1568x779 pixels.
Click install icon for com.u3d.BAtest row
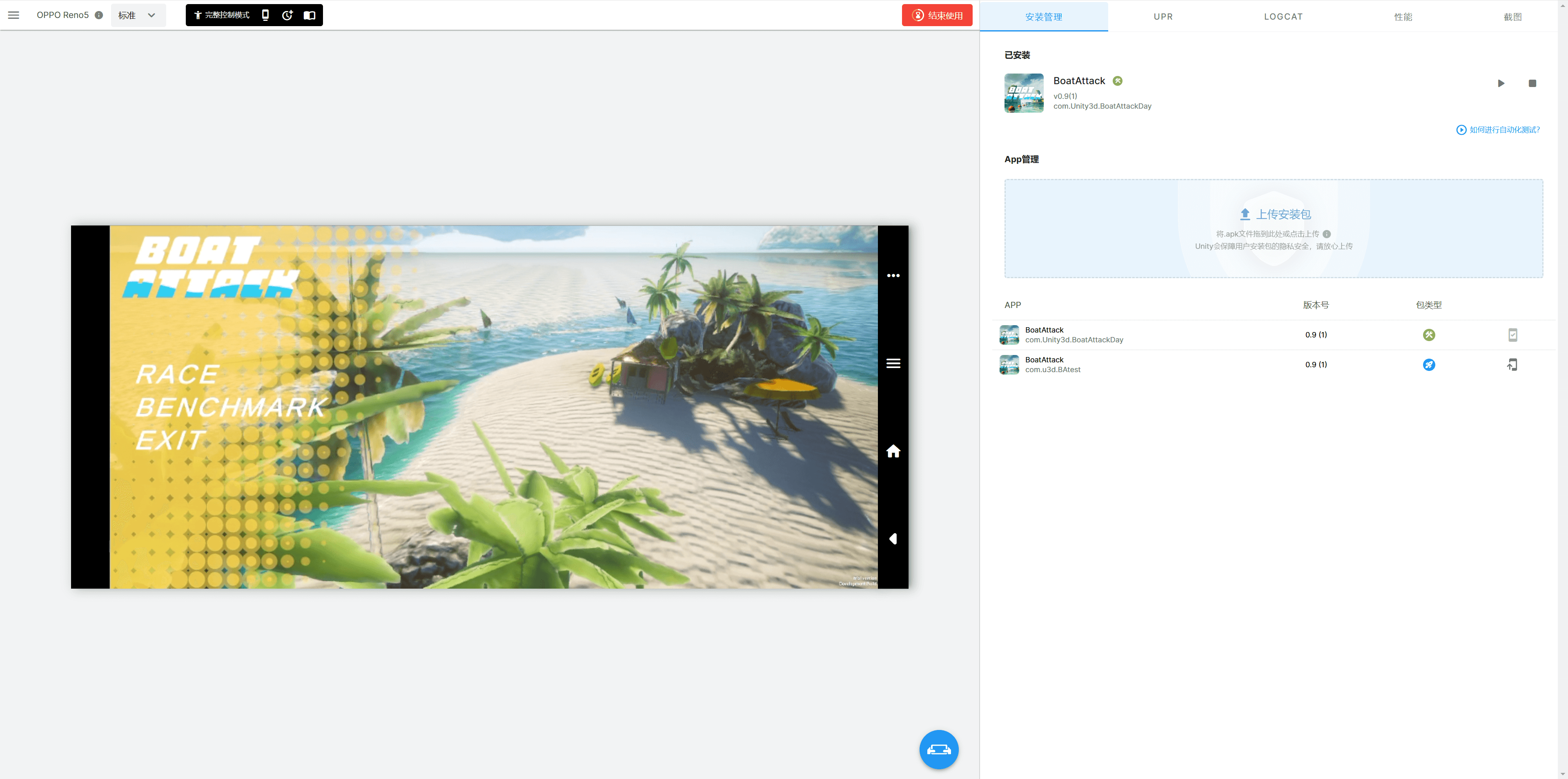click(1512, 365)
